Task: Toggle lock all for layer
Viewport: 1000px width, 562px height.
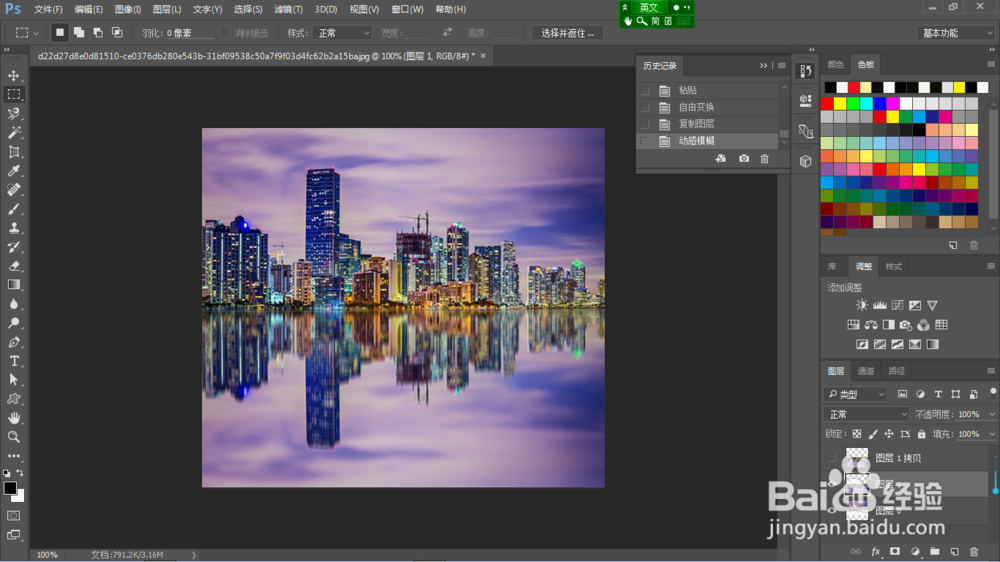Action: click(x=922, y=434)
